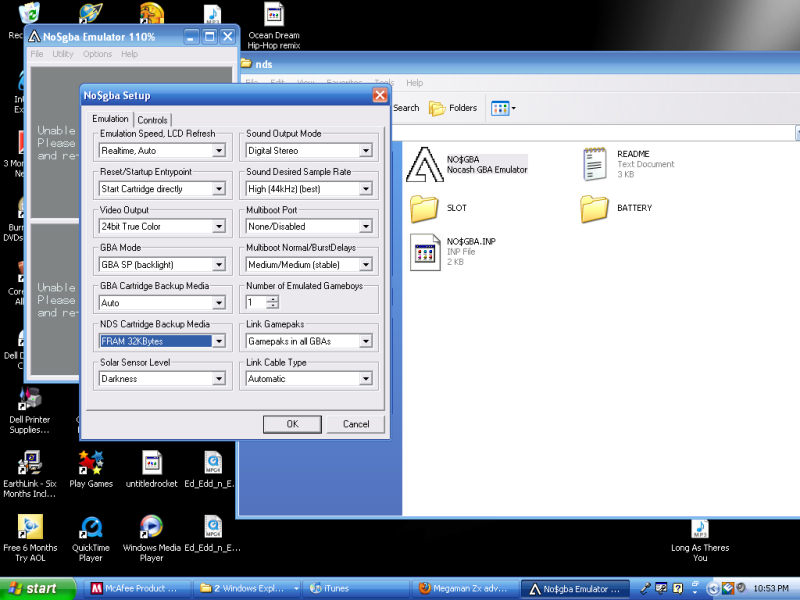Confirm setup with OK button
This screenshot has width=800, height=600.
click(x=292, y=424)
